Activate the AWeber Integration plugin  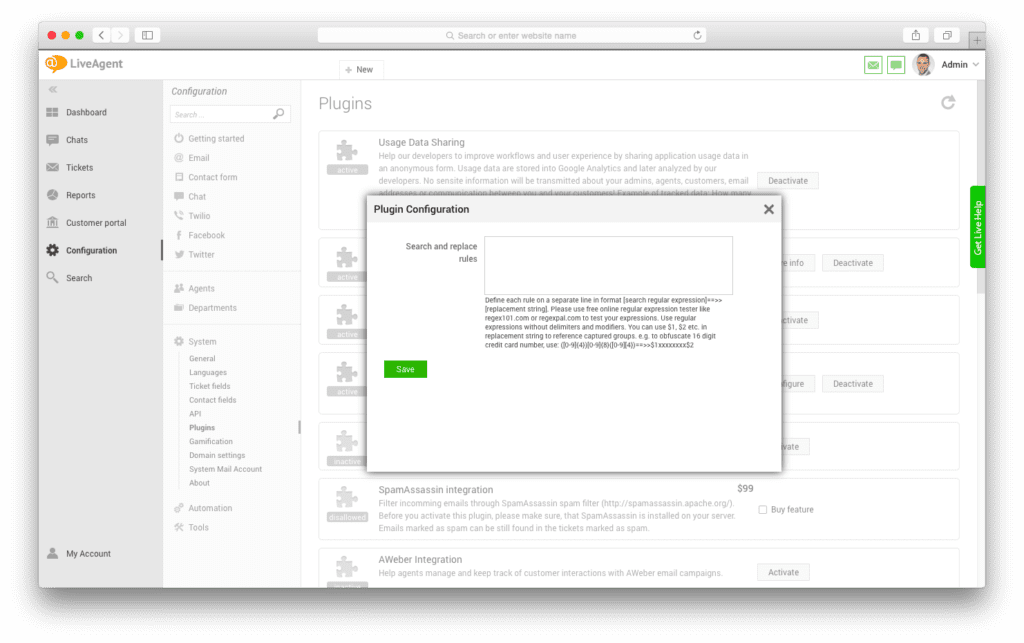(x=783, y=572)
